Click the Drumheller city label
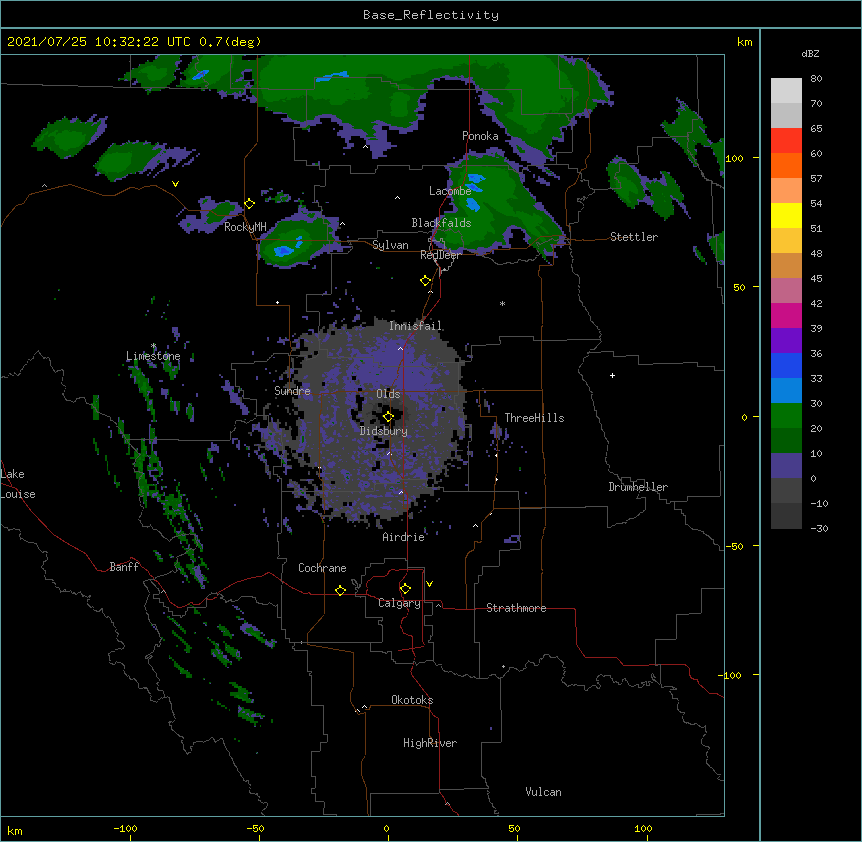The height and width of the screenshot is (842, 862). point(638,487)
